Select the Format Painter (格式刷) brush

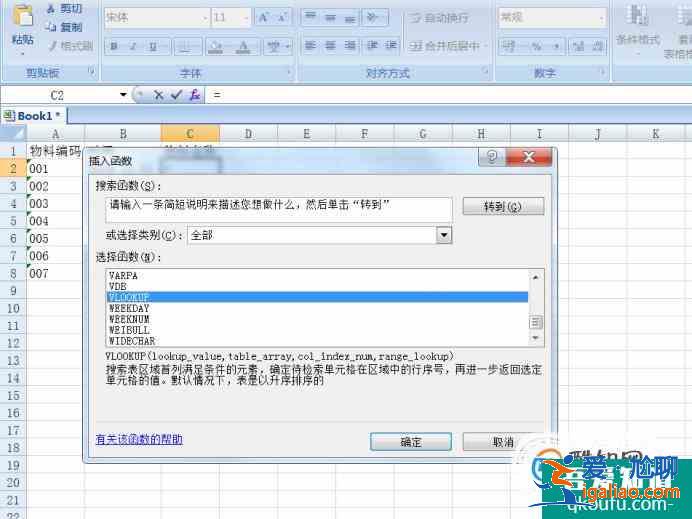pos(53,45)
